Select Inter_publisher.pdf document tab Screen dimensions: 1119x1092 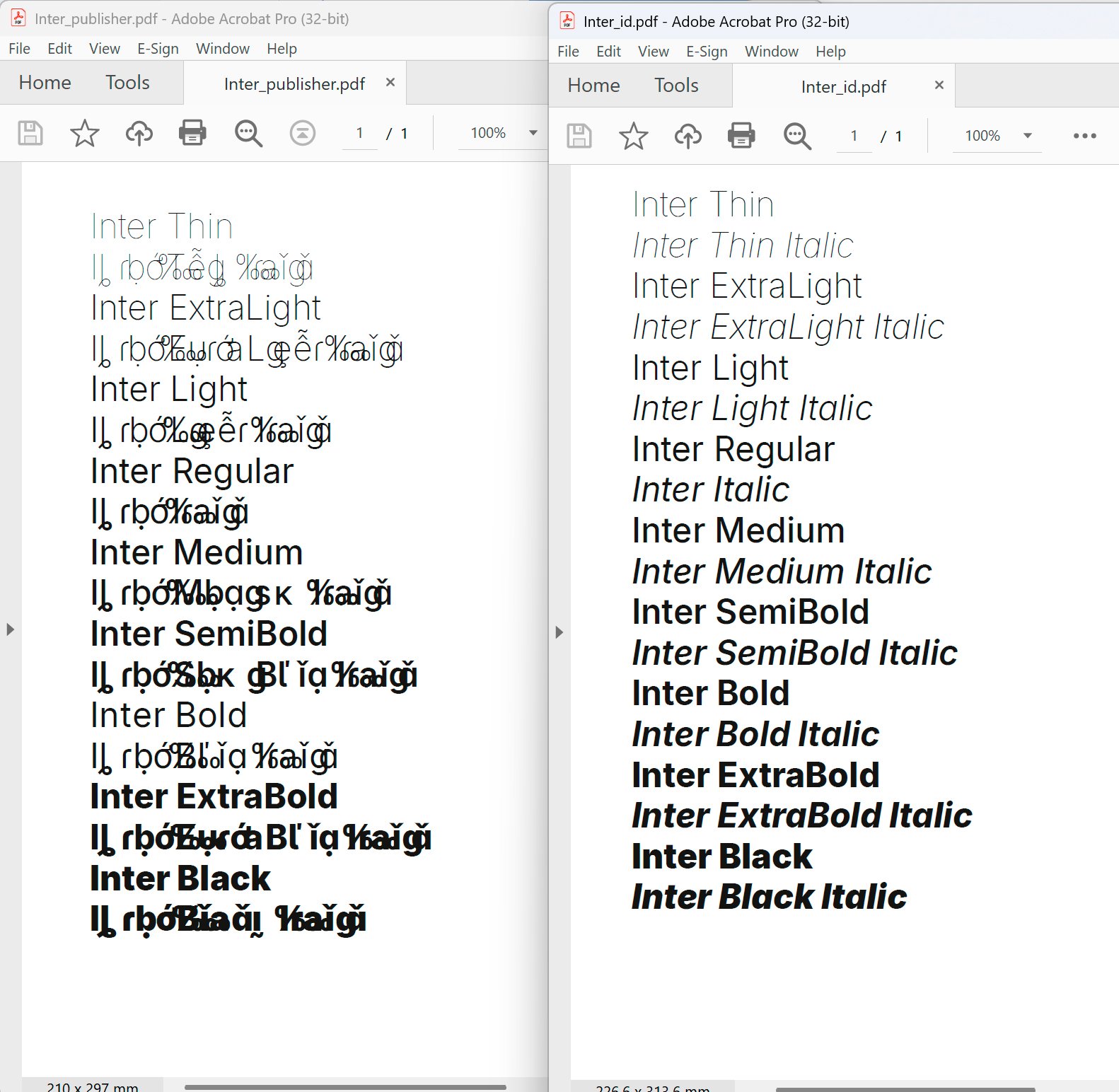pos(294,83)
